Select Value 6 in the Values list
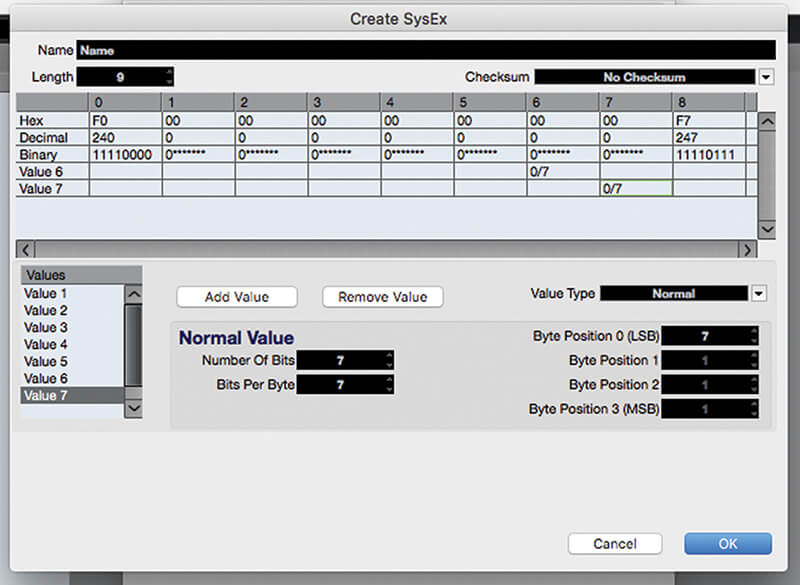800x585 pixels. point(44,378)
